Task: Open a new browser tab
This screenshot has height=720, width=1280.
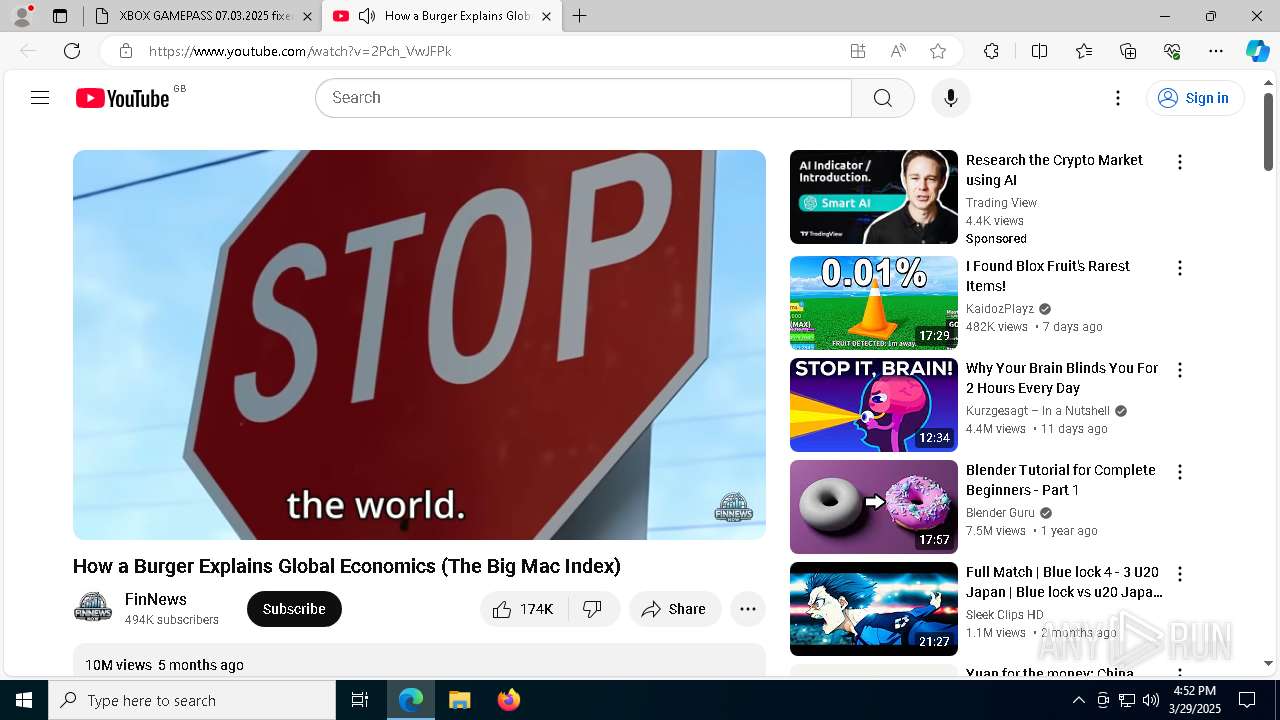Action: pos(580,16)
